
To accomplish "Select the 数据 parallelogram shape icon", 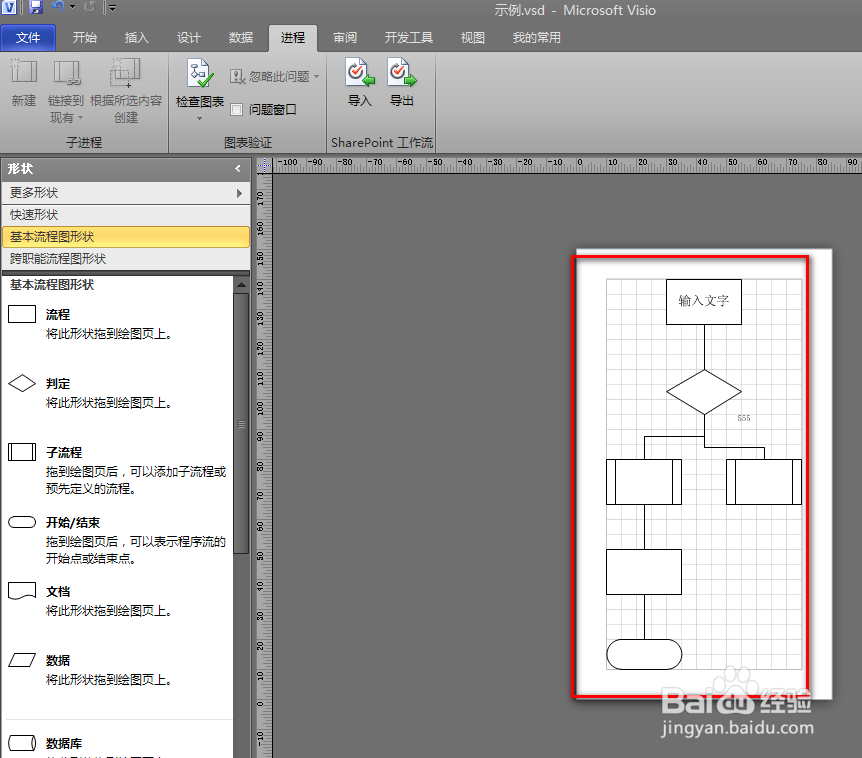I will (22, 660).
